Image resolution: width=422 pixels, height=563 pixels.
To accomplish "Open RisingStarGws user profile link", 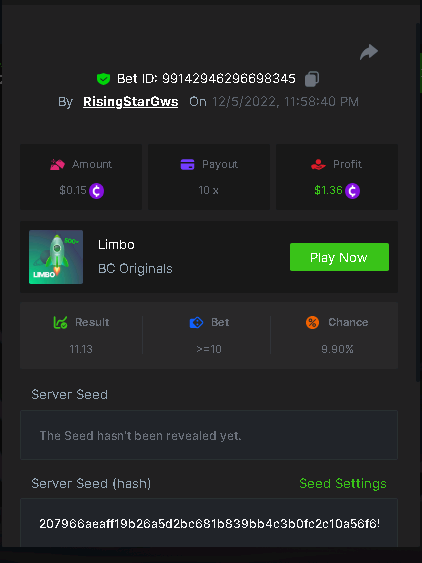I will tap(130, 102).
